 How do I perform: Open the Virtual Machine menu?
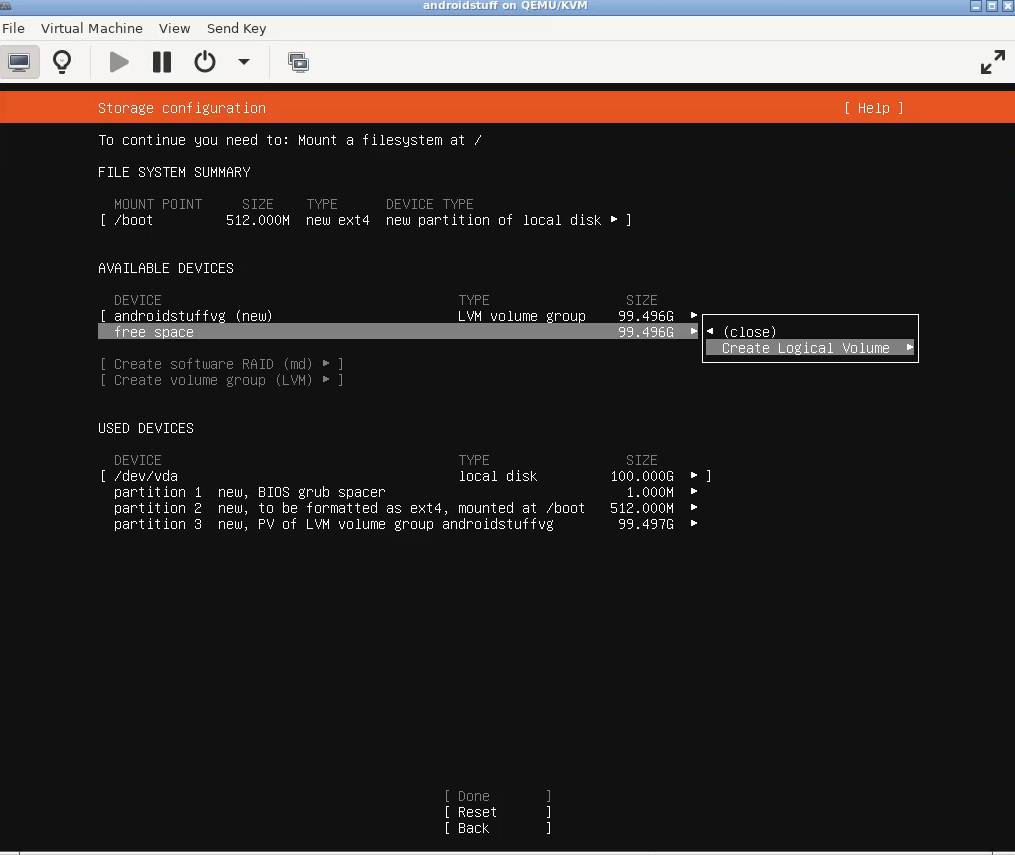[92, 28]
